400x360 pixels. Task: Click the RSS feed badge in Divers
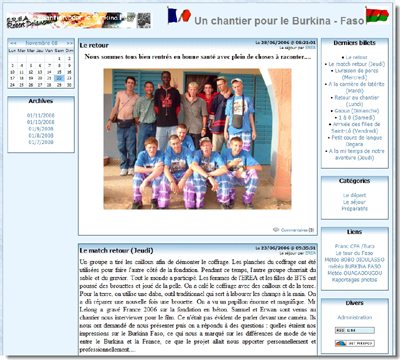pyautogui.click(x=355, y=330)
